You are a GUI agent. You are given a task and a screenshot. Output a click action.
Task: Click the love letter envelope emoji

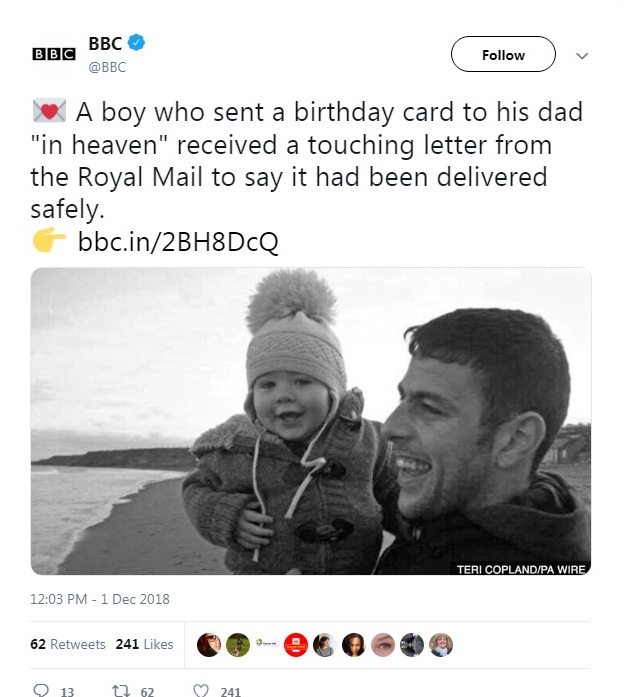[49, 111]
